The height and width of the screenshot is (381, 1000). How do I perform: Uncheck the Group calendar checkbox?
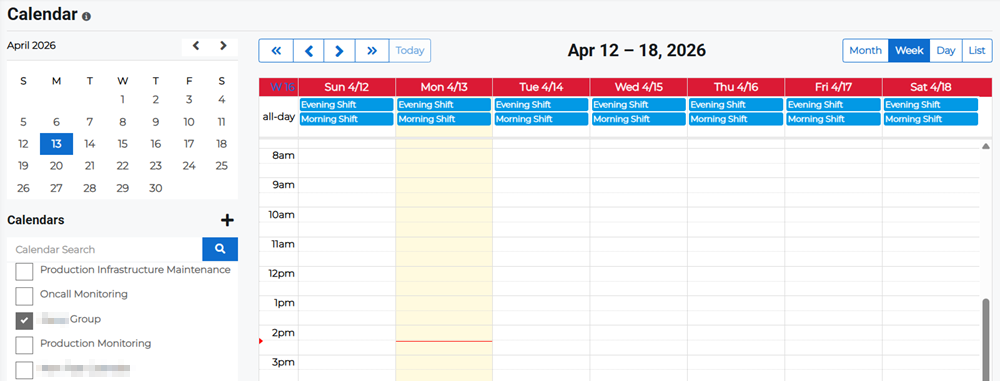tap(24, 321)
